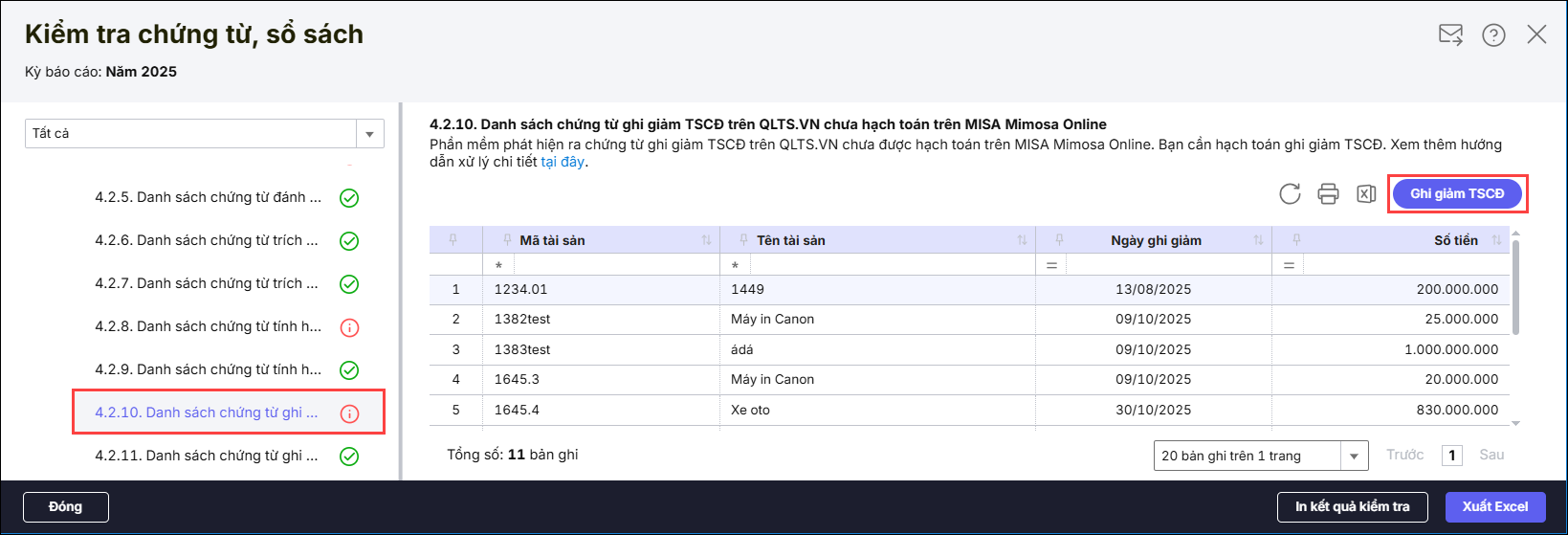The height and width of the screenshot is (535, 1568).
Task: Click the printer icon above the table
Action: click(x=1328, y=193)
